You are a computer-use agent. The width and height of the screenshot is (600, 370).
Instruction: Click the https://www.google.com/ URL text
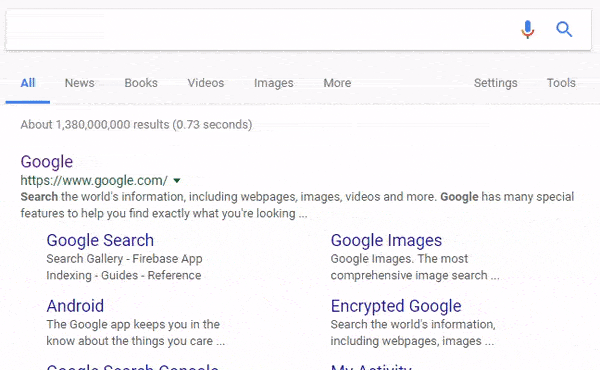pyautogui.click(x=94, y=181)
